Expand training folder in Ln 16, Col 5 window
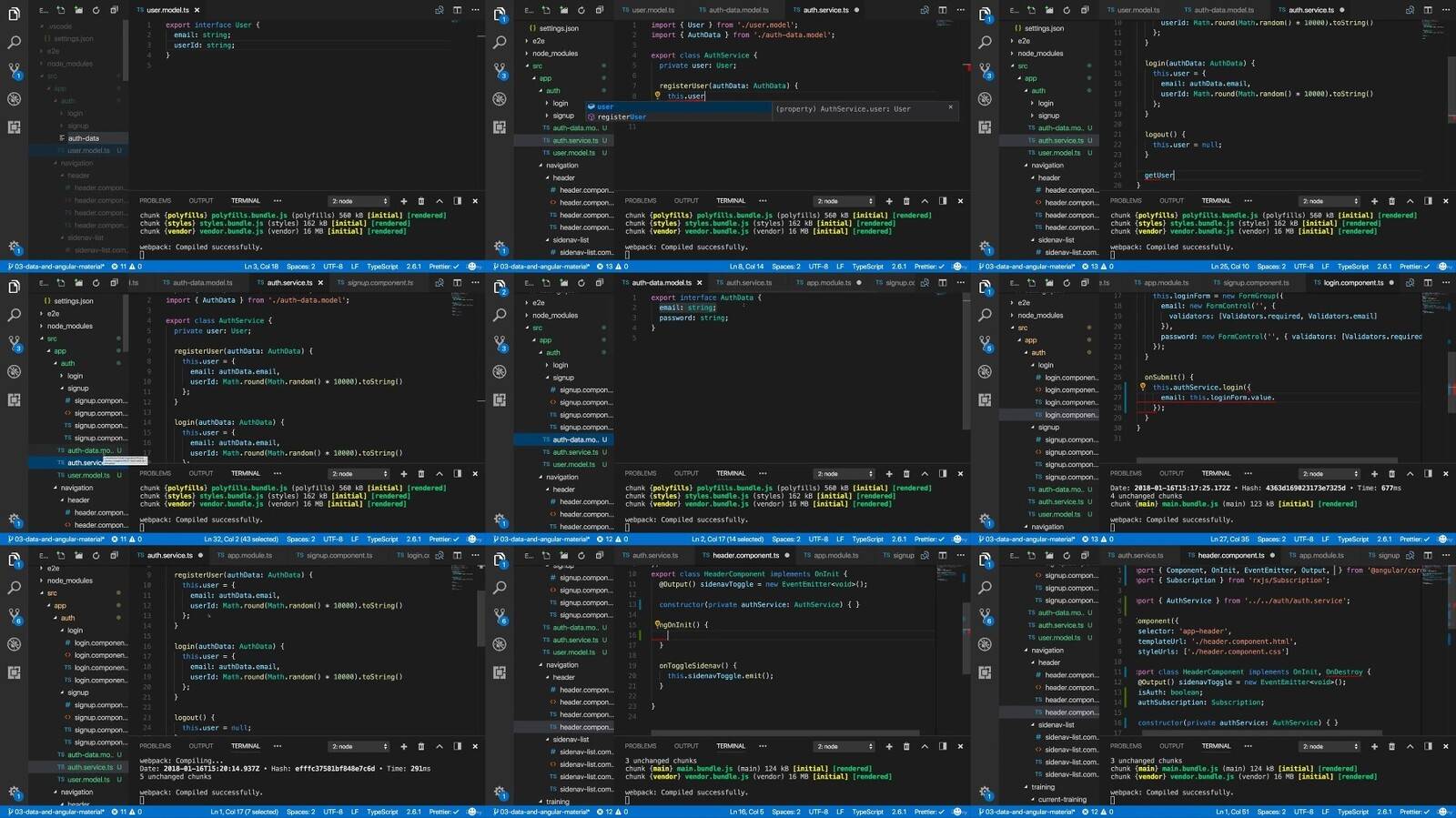The width and height of the screenshot is (1456, 818). coord(557,802)
